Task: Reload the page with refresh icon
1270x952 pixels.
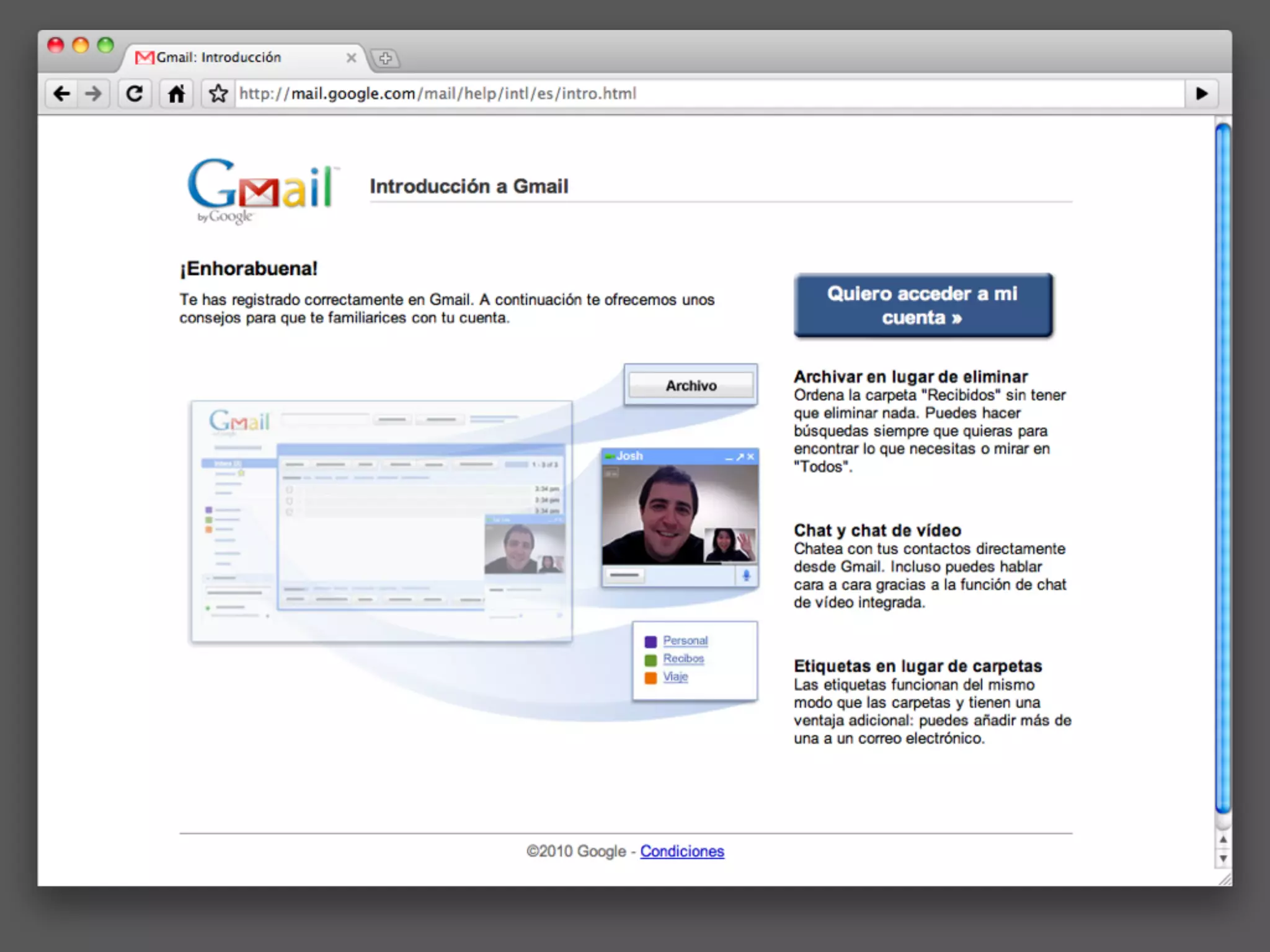Action: tap(135, 94)
